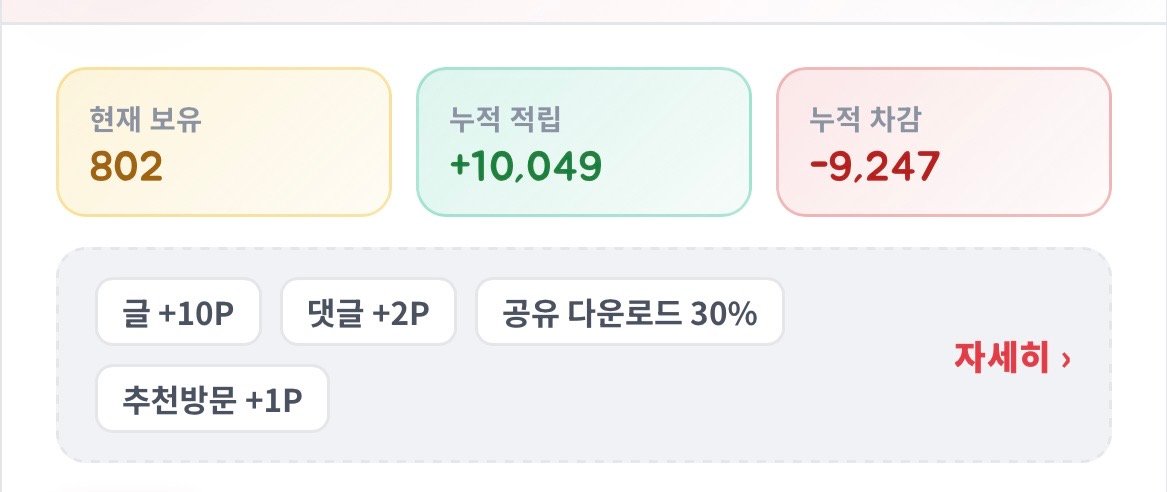The height and width of the screenshot is (492, 1167).
Task: Click the 누적 차감 label text
Action: point(865,120)
